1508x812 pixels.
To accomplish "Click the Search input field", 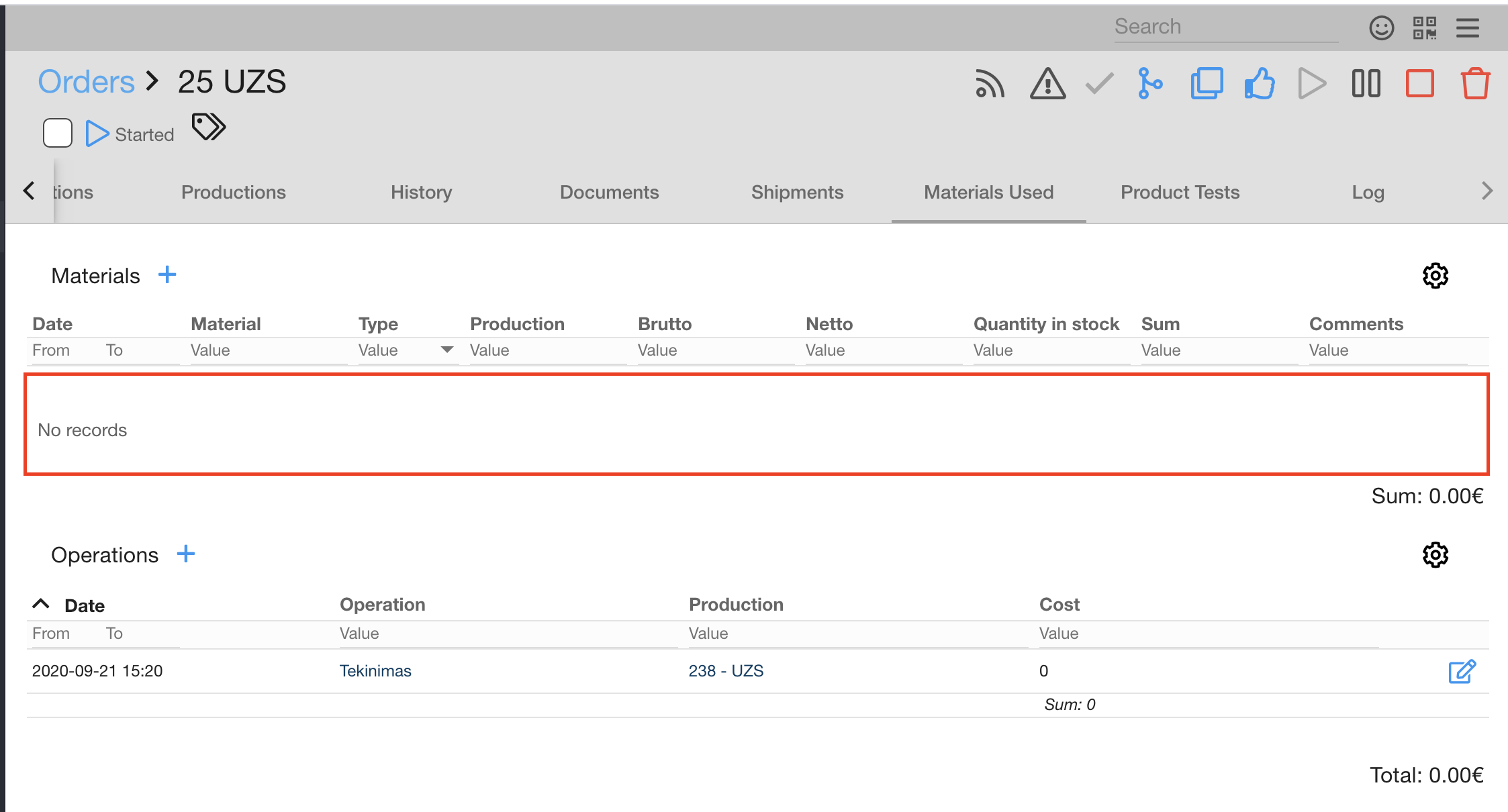I will pos(1225,27).
